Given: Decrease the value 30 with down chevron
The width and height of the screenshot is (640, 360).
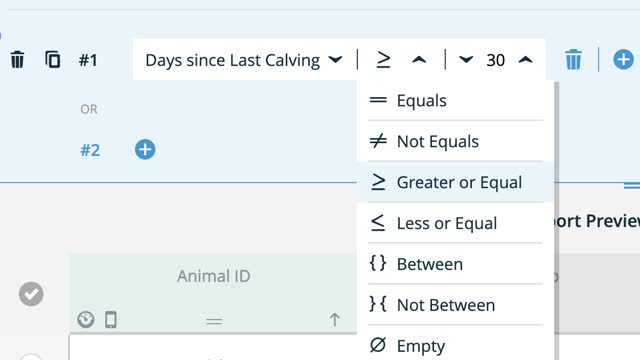Looking at the screenshot, I should click(466, 60).
